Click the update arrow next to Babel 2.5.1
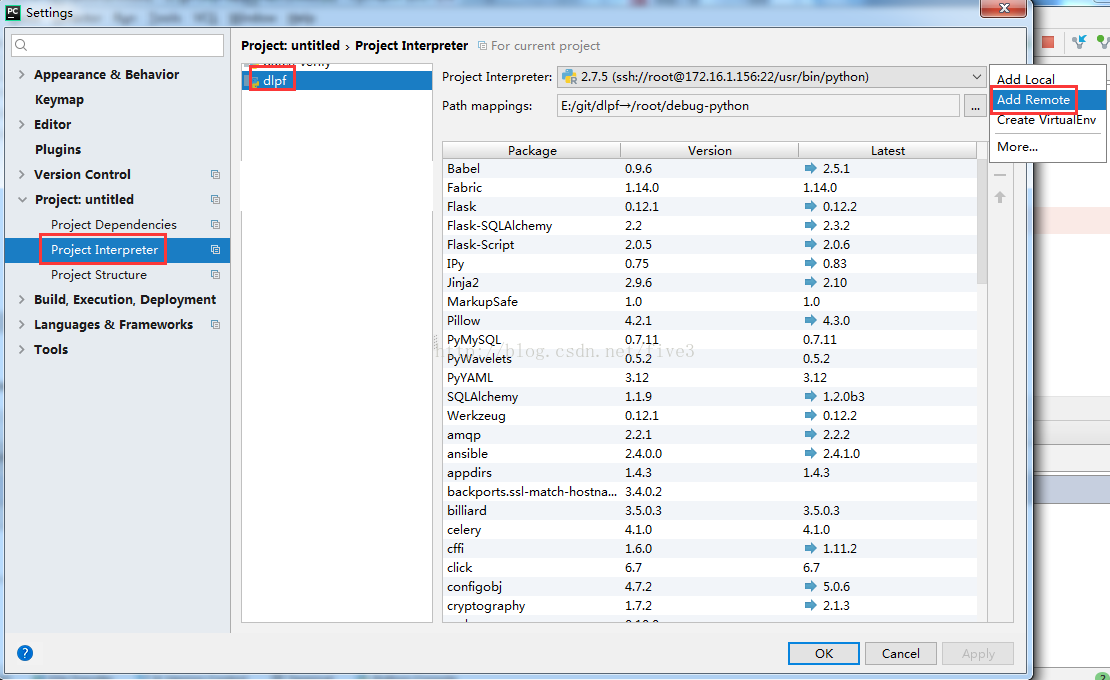Viewport: 1110px width, 680px height. [811, 168]
